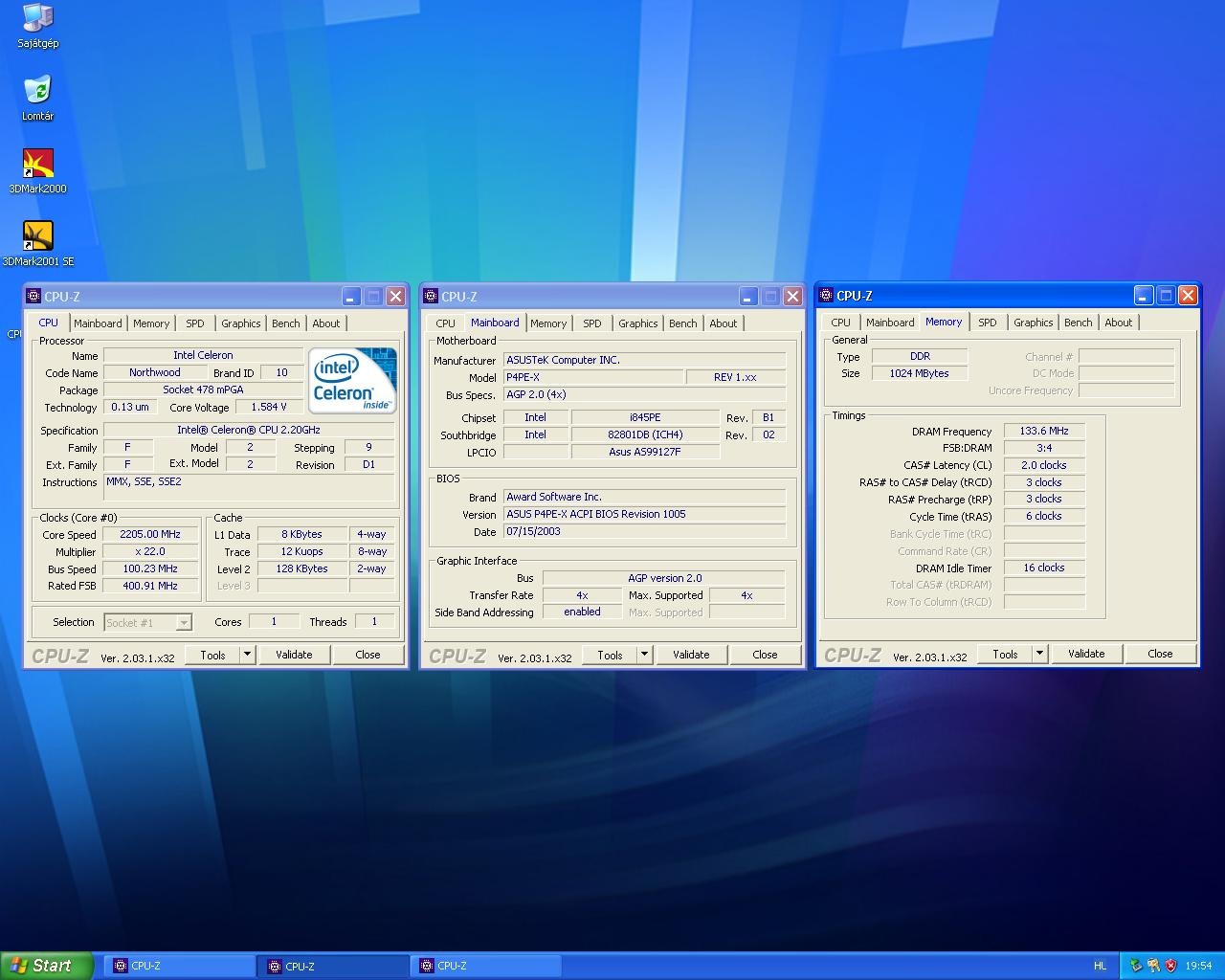Click the first system tray icon

pyautogui.click(x=1136, y=967)
